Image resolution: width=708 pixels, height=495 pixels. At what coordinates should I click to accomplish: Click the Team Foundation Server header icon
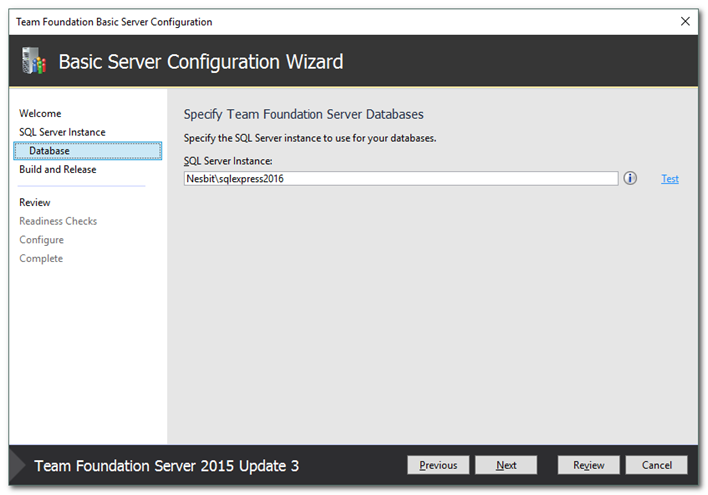coord(34,61)
